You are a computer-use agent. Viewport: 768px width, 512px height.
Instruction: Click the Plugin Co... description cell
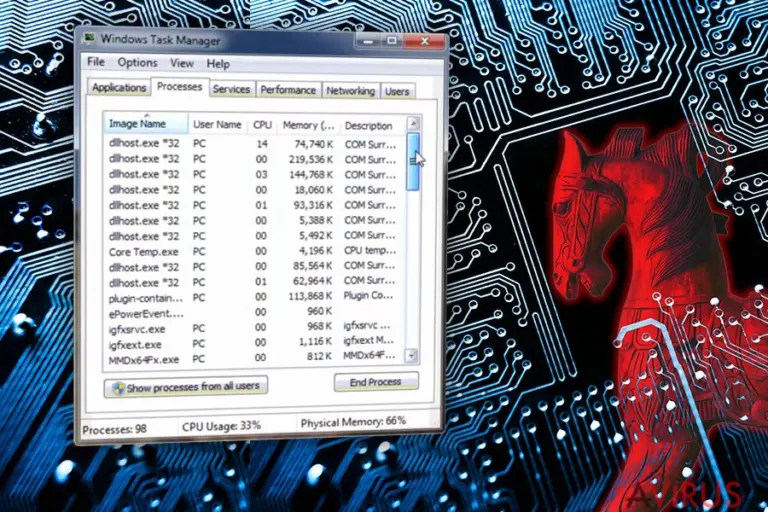368,296
